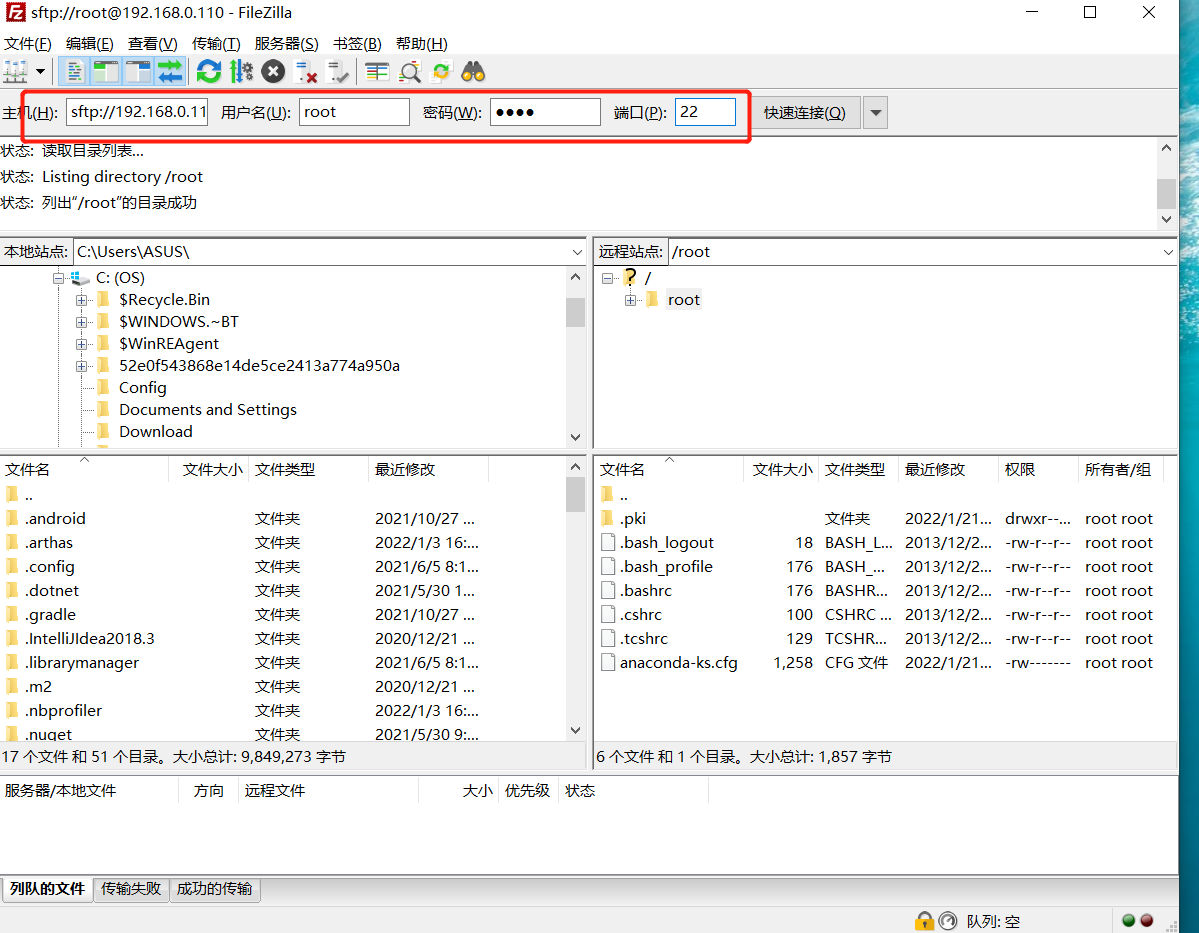
Task: Click the local file list scrollbar thumb
Action: [x=575, y=495]
